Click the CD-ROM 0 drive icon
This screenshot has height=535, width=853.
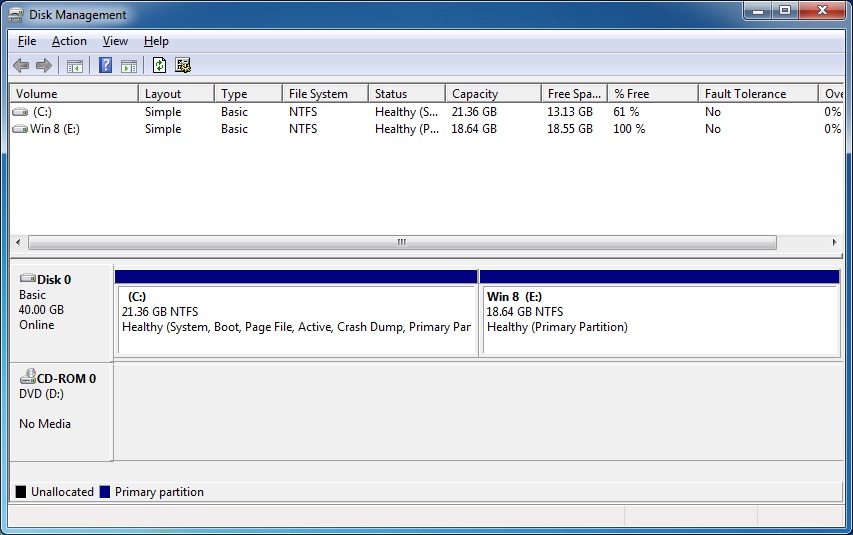pos(28,377)
